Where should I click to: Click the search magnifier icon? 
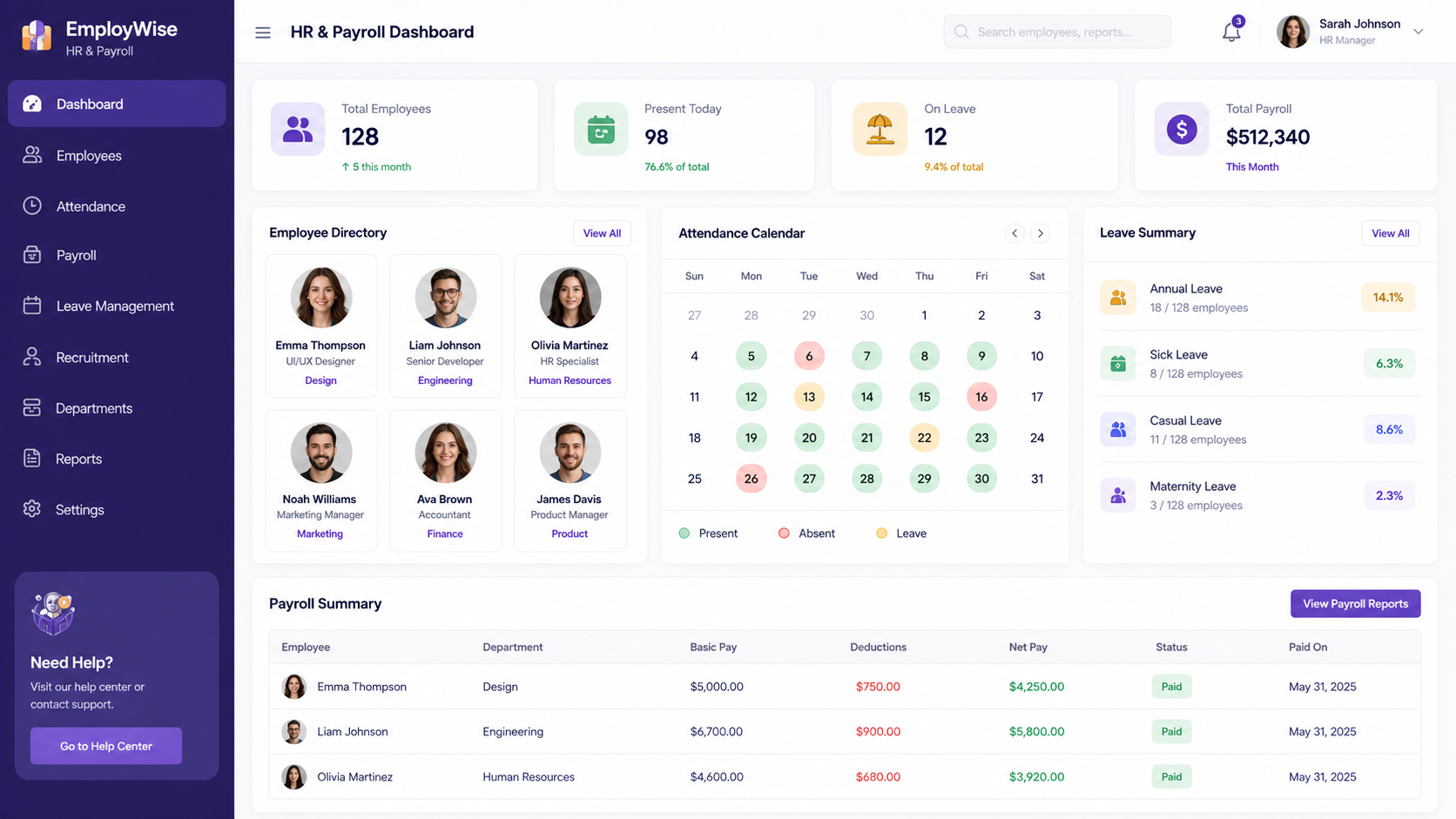tap(961, 32)
